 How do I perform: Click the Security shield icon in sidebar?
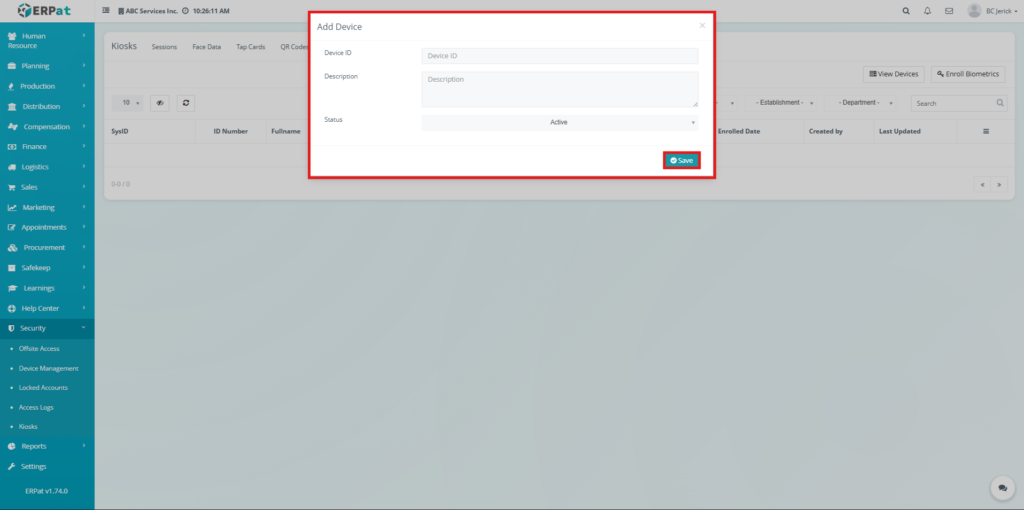pyautogui.click(x=11, y=328)
